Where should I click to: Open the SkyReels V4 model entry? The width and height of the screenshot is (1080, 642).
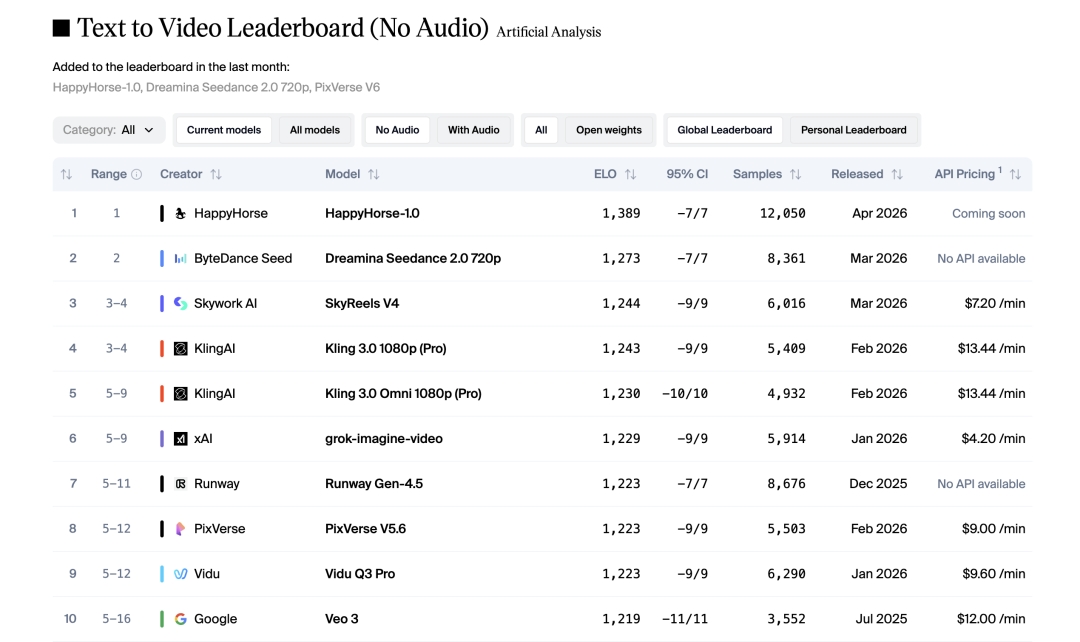362,303
